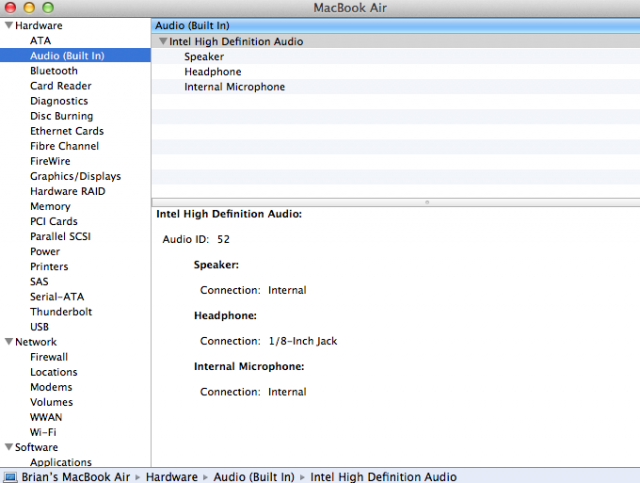Screen dimensions: 640x483
Task: Select Memory in the sidebar
Action: click(x=50, y=206)
